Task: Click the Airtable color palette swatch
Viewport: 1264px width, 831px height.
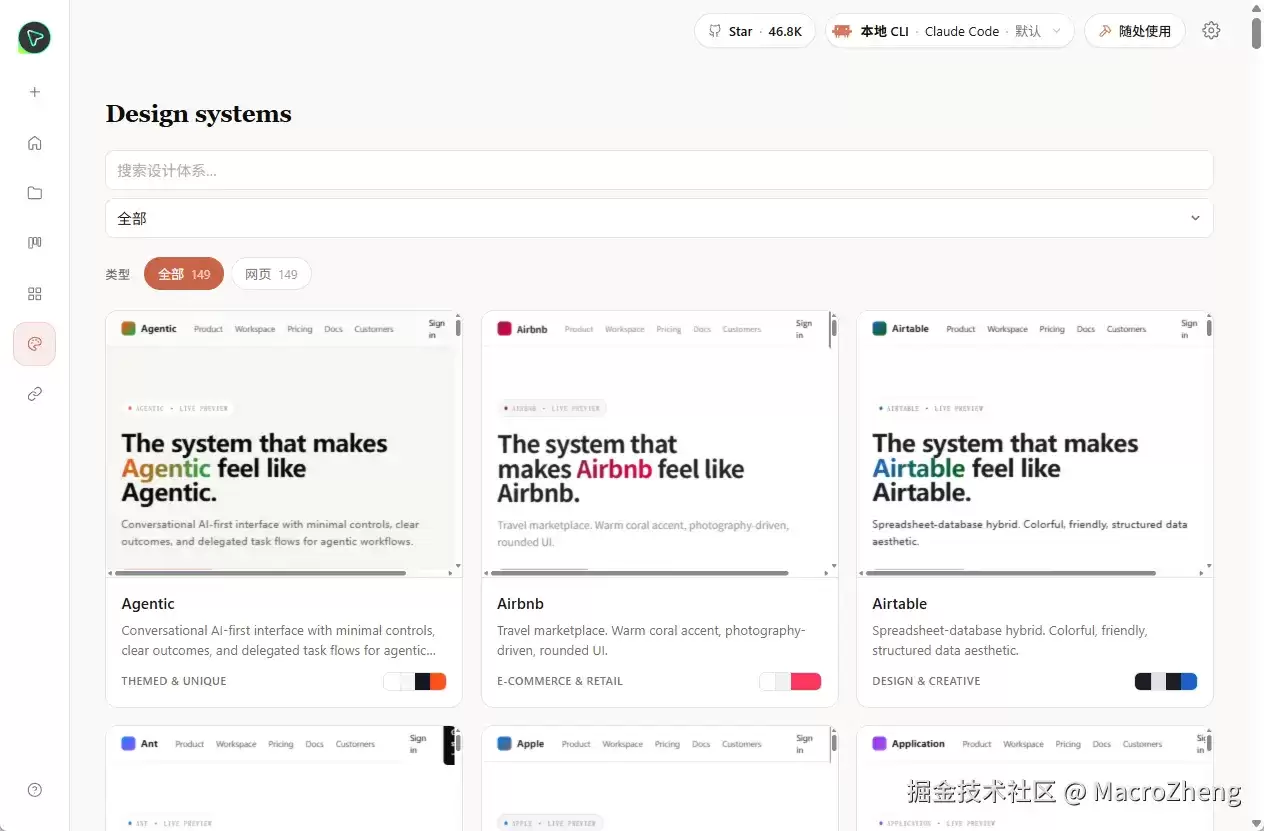Action: [x=1166, y=681]
